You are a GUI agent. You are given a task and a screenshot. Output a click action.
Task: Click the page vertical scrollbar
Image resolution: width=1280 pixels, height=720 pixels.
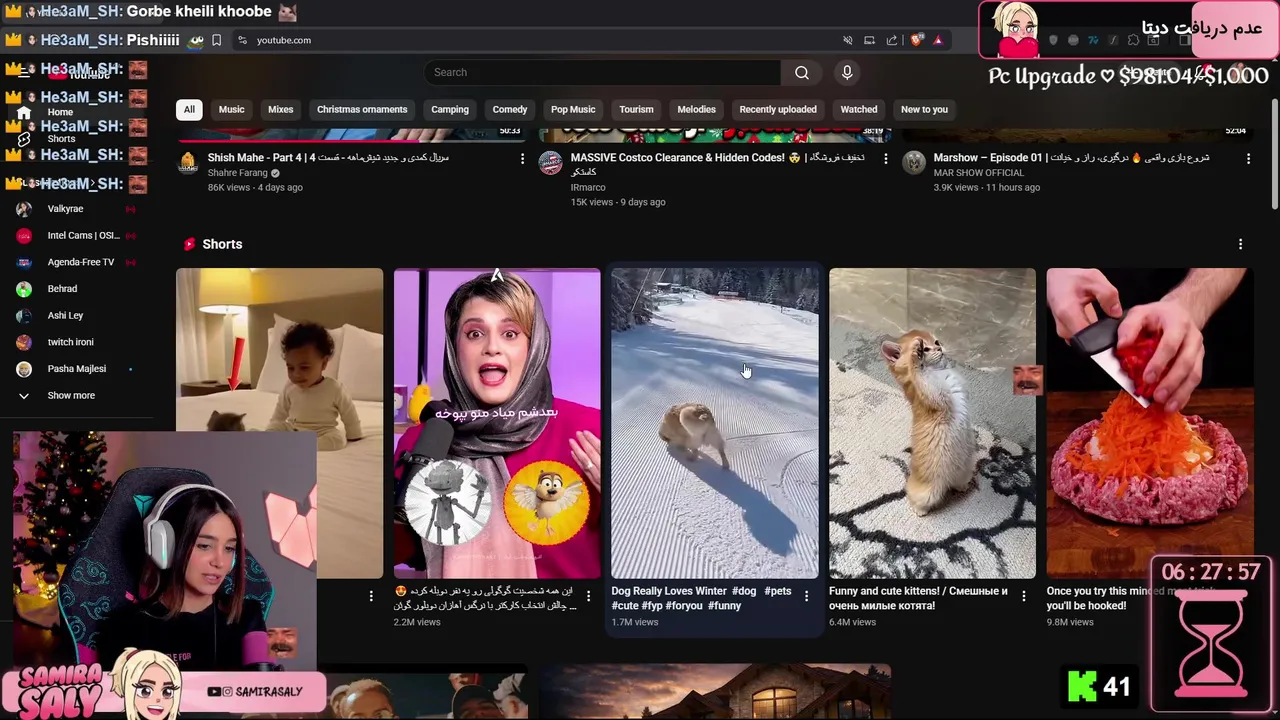pyautogui.click(x=1274, y=155)
